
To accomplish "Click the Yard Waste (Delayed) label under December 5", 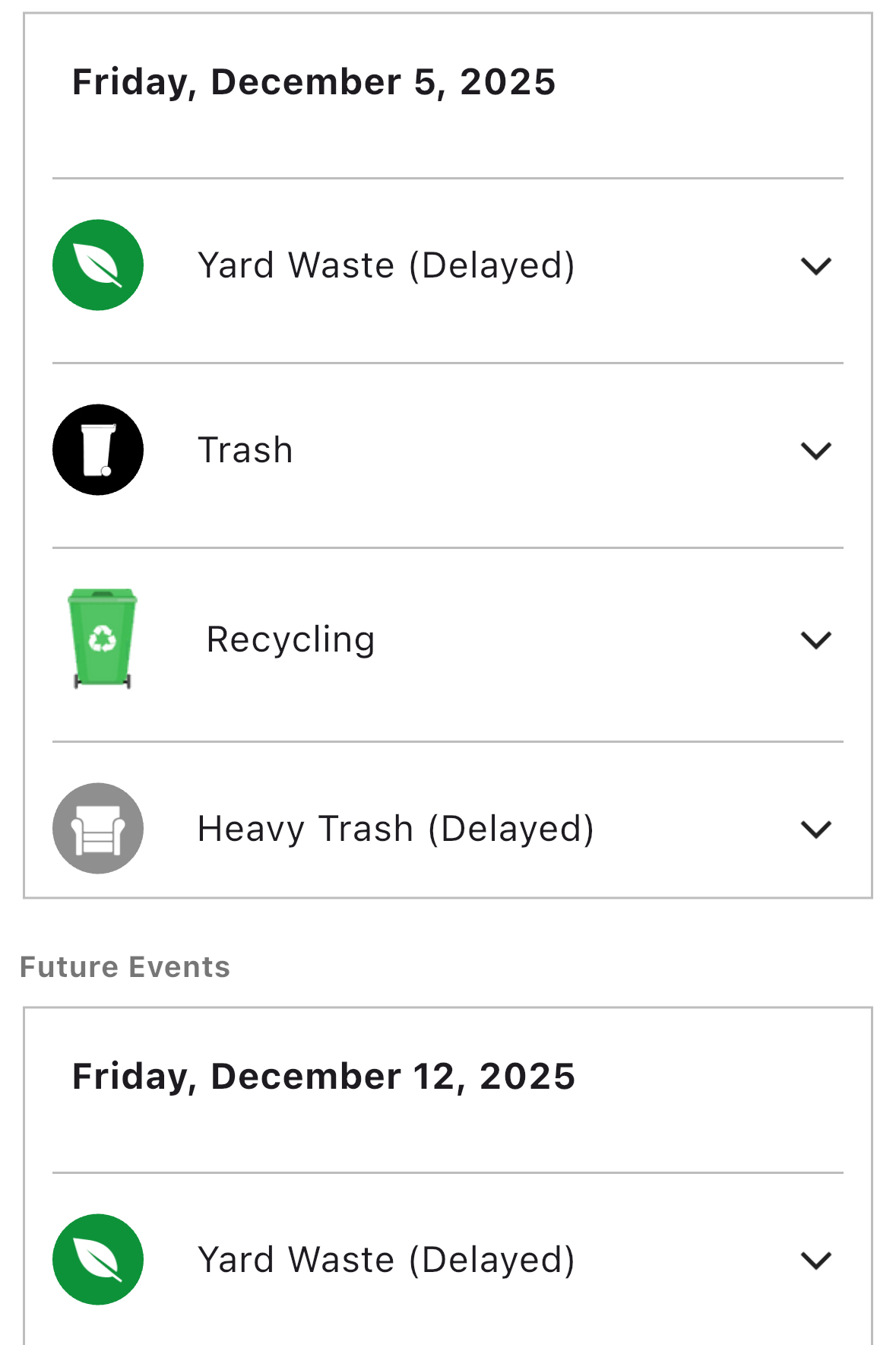I will 386,265.
